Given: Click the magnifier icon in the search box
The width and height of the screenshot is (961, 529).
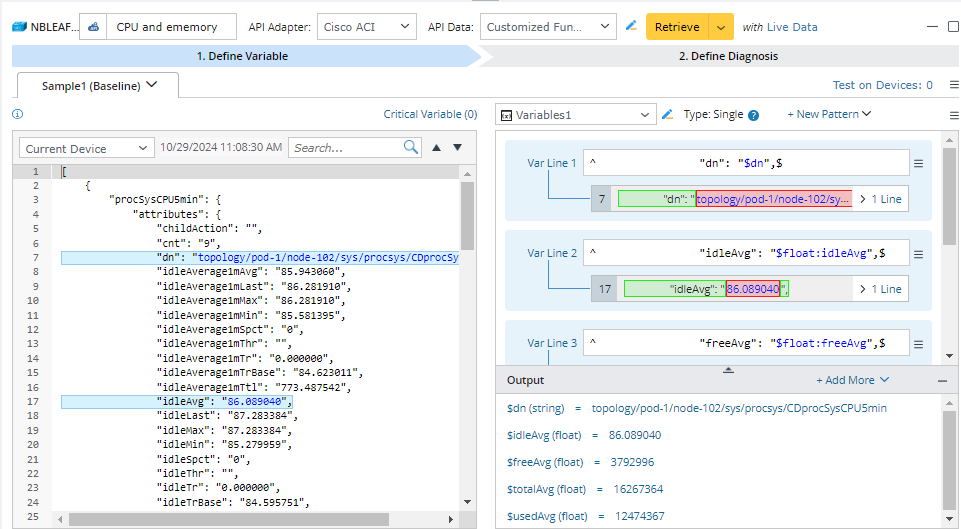Looking at the screenshot, I should (411, 148).
